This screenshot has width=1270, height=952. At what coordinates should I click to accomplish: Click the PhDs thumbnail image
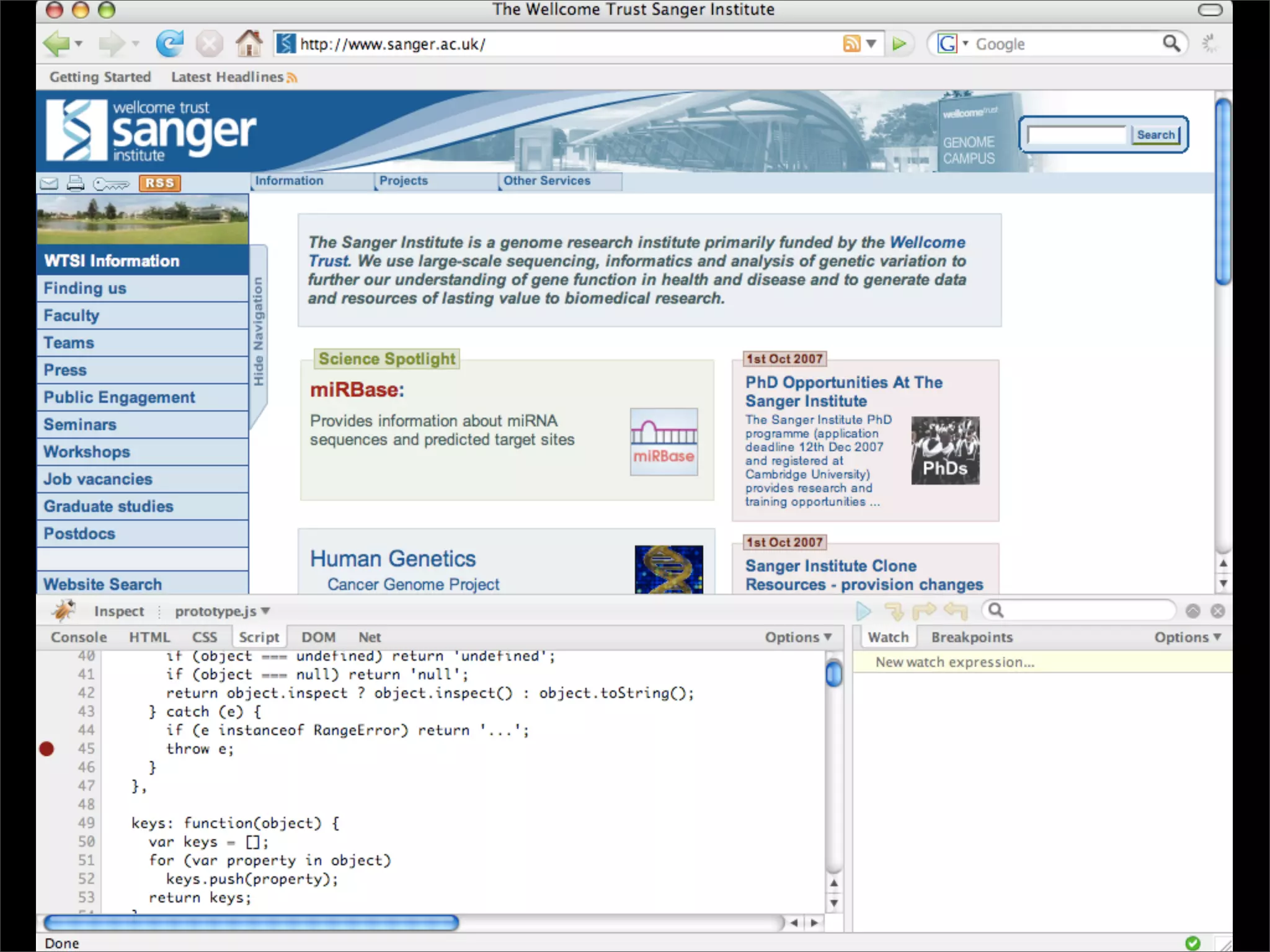tap(945, 451)
